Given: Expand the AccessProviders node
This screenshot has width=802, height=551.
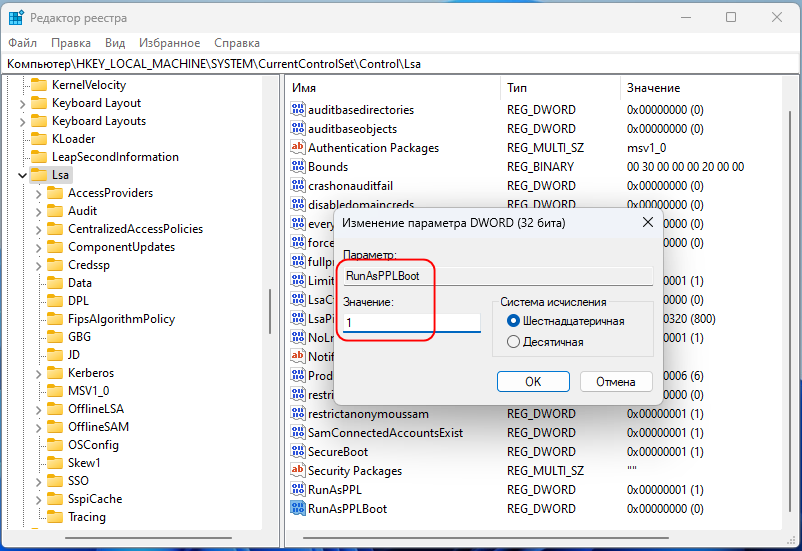Looking at the screenshot, I should (x=38, y=193).
